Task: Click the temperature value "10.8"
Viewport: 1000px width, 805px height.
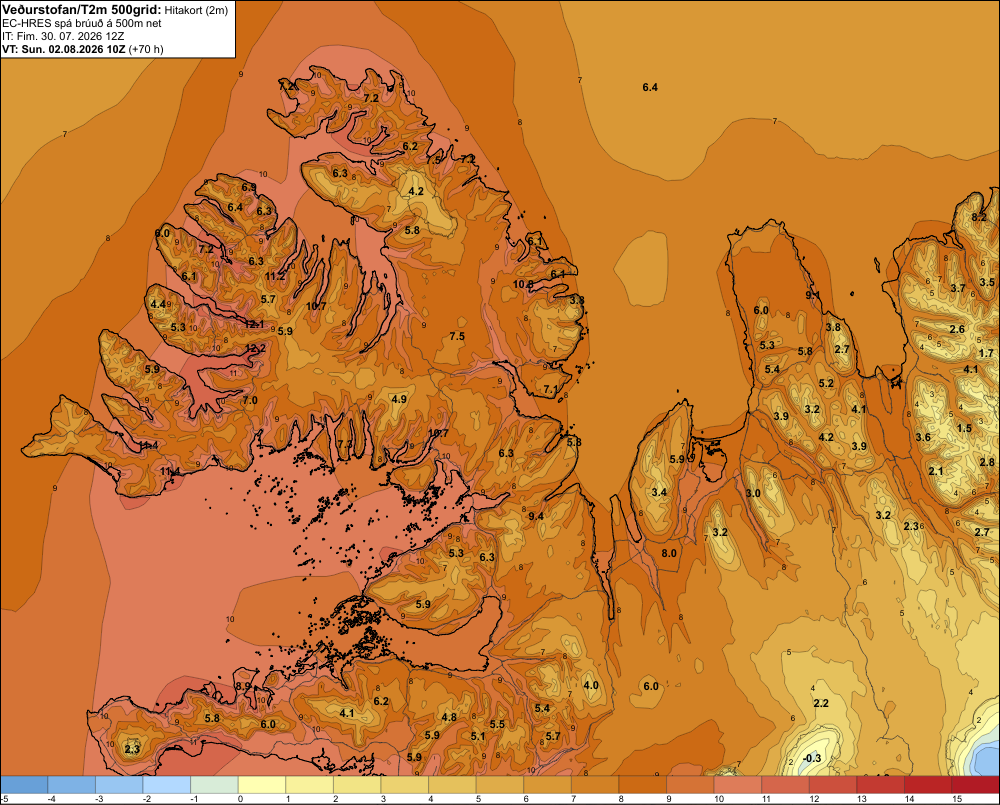Action: click(x=523, y=284)
